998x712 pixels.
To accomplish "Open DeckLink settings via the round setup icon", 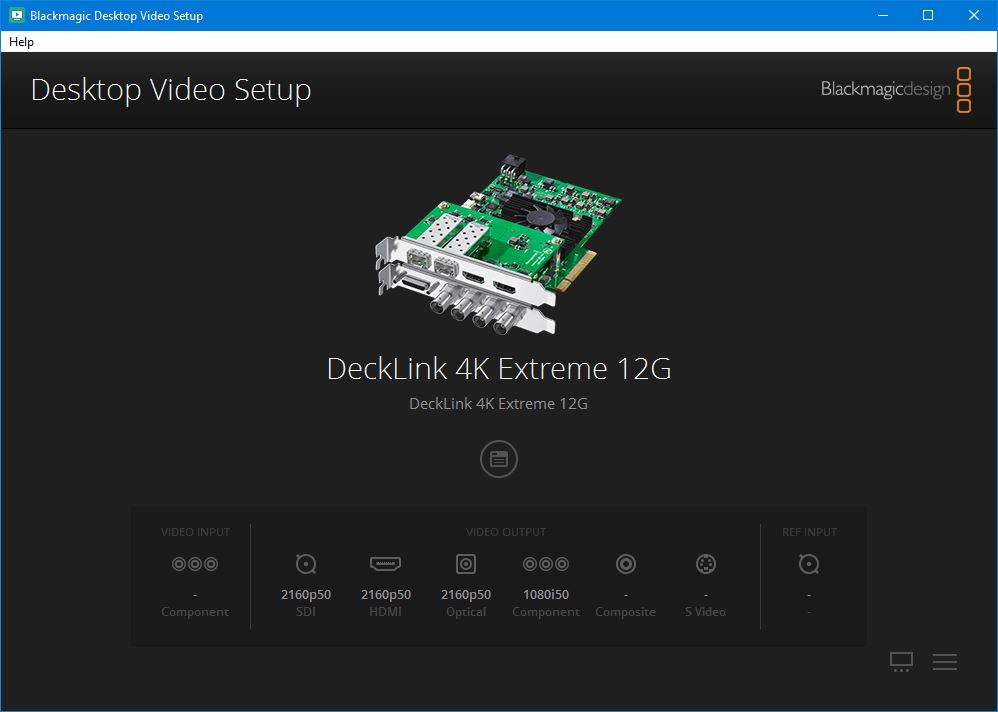I will 498,459.
